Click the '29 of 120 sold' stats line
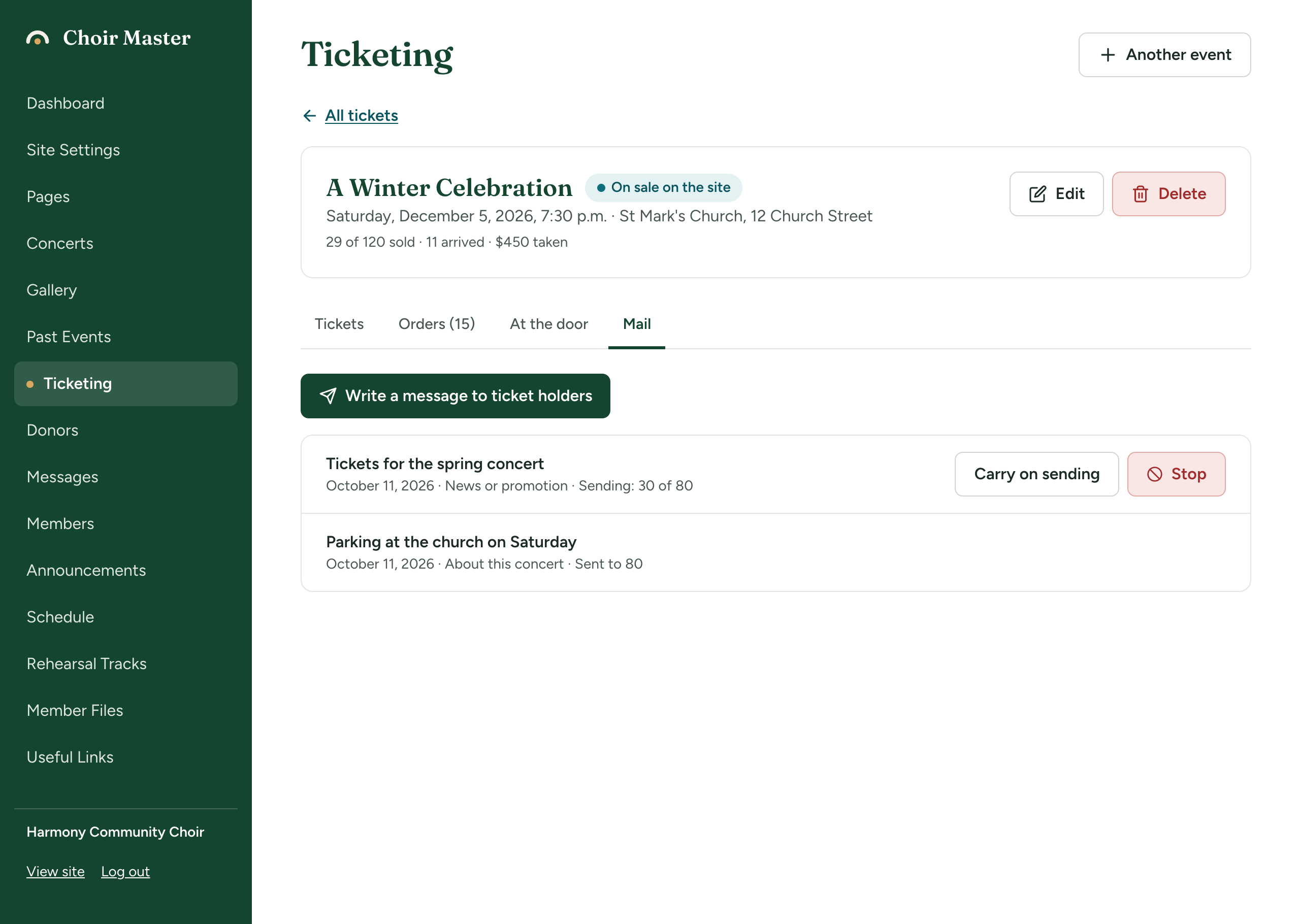 click(446, 242)
